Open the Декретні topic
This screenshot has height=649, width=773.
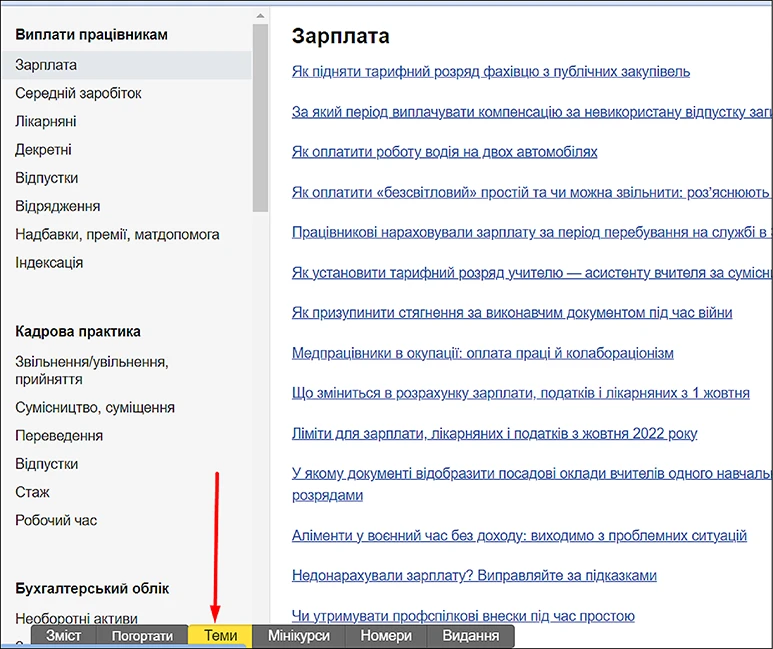[43, 150]
